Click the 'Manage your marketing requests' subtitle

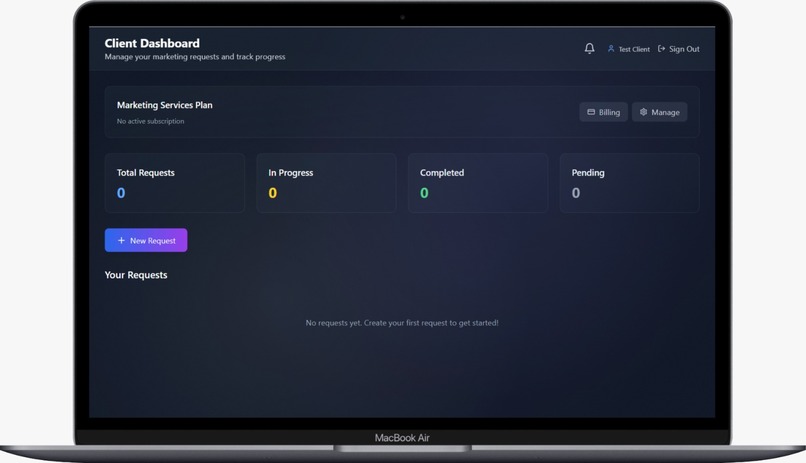195,57
